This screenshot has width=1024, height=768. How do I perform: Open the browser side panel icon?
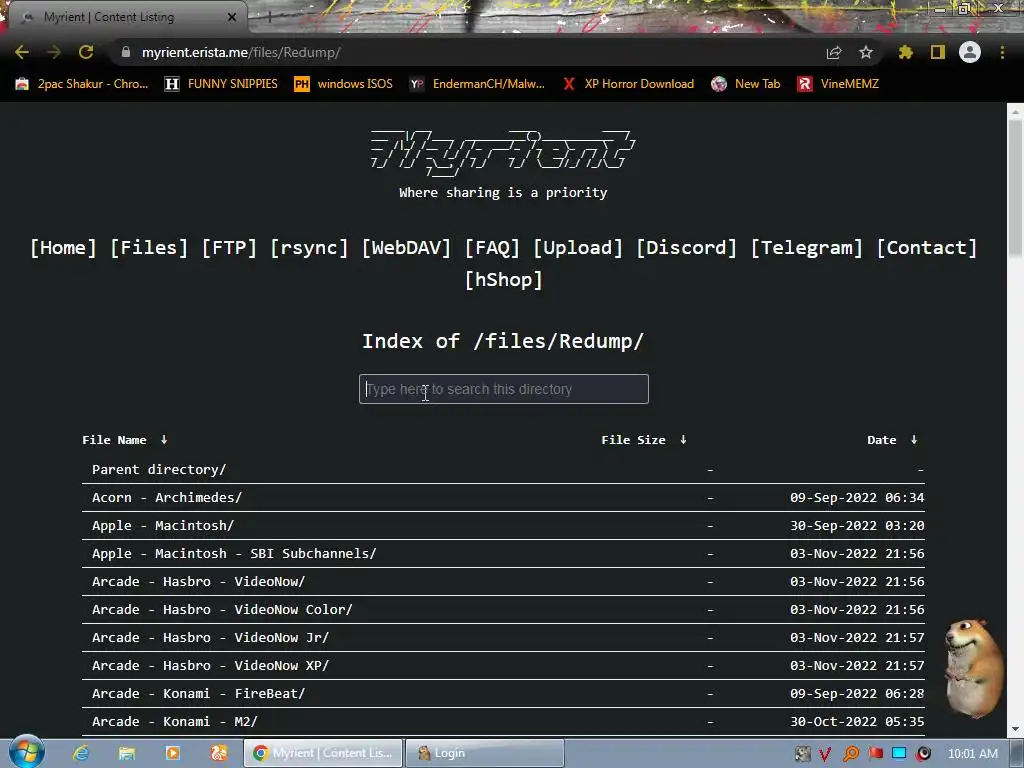938,52
